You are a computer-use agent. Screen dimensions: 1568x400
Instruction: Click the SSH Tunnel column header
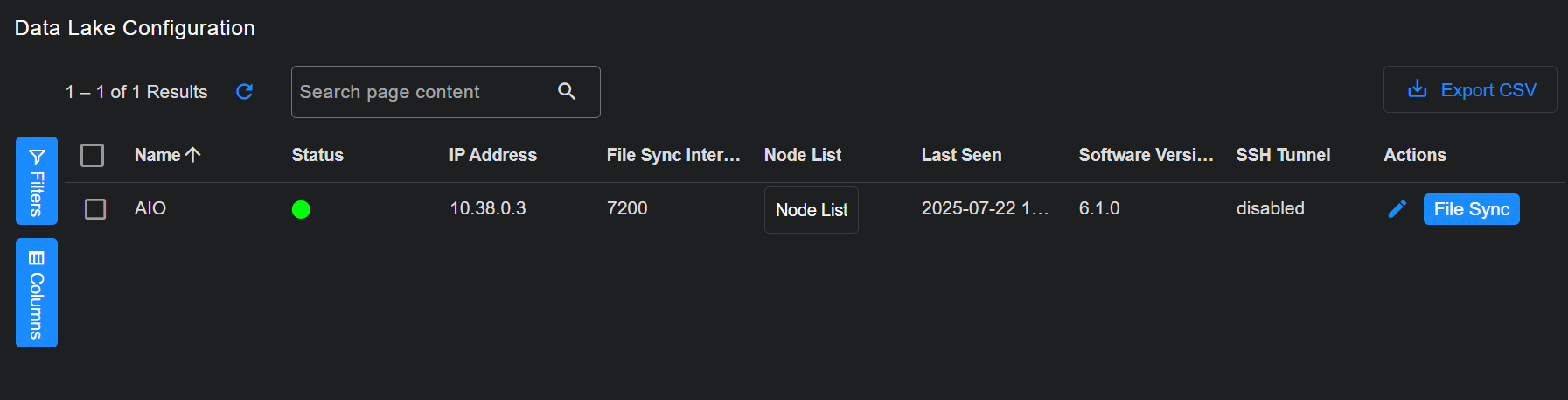(1283, 155)
